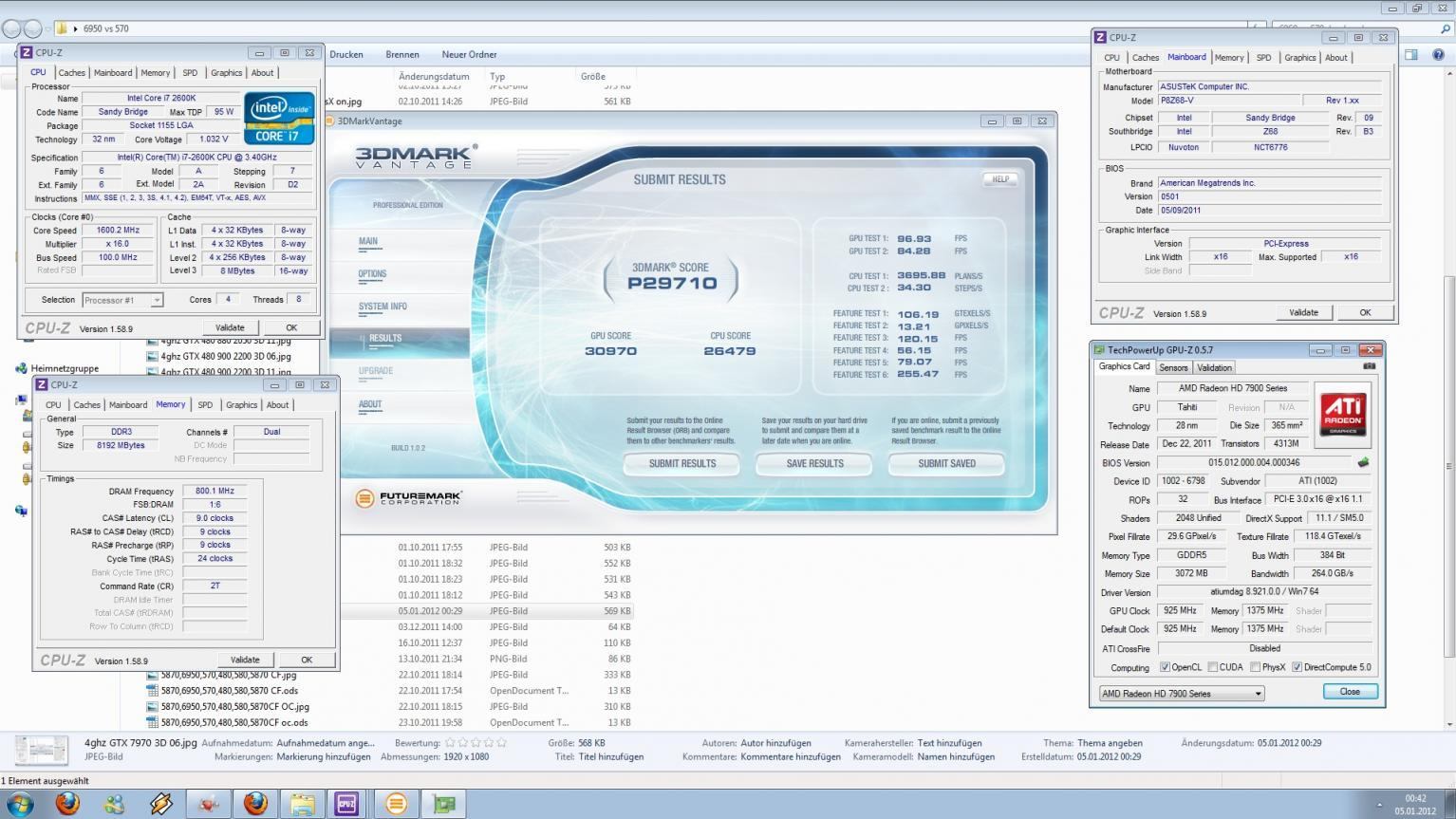Open the Processor #1 selection dropdown
The height and width of the screenshot is (819, 1456).
click(122, 300)
